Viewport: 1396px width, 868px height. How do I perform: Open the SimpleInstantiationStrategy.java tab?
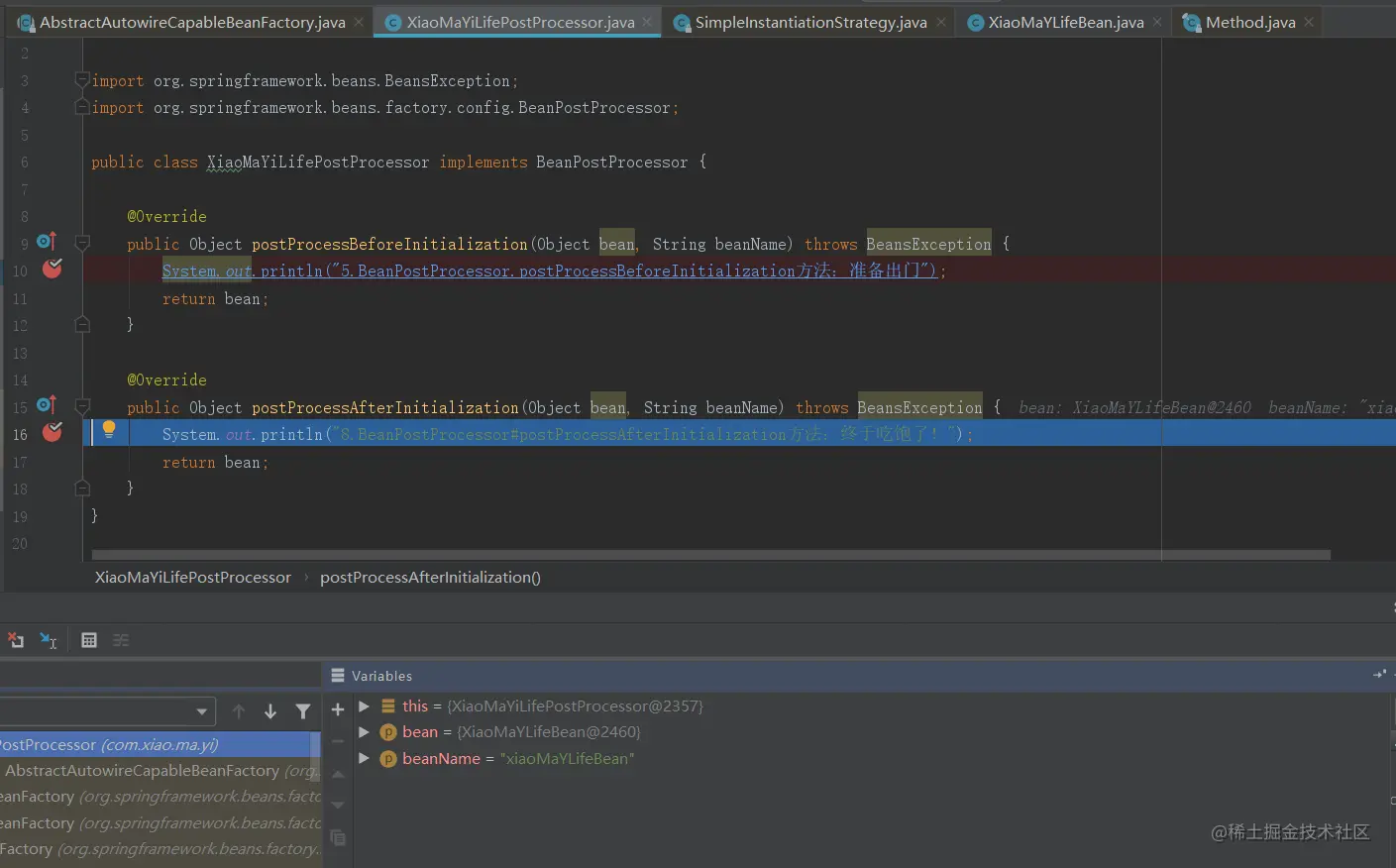(810, 22)
